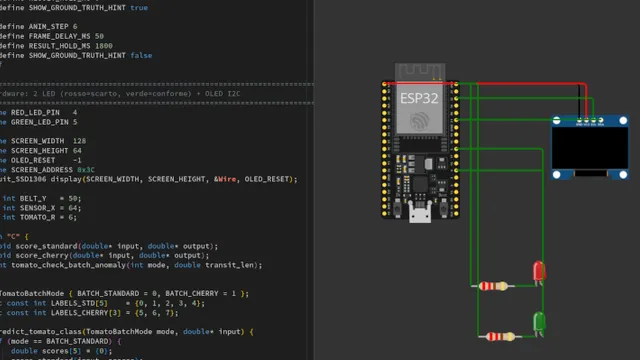Click the ESP32 chip label on the board
The image size is (640, 360).
point(419,98)
